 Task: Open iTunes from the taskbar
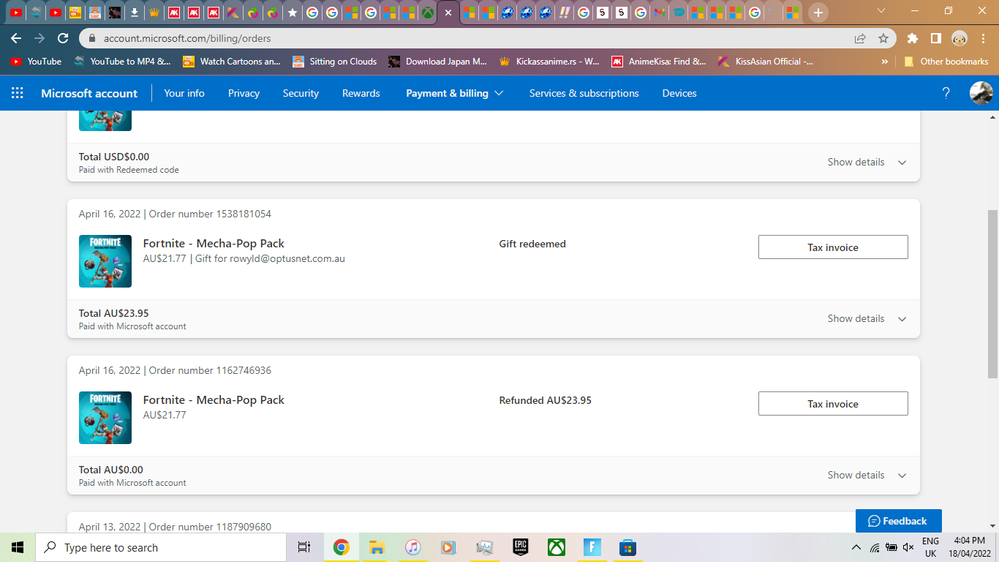pos(412,547)
